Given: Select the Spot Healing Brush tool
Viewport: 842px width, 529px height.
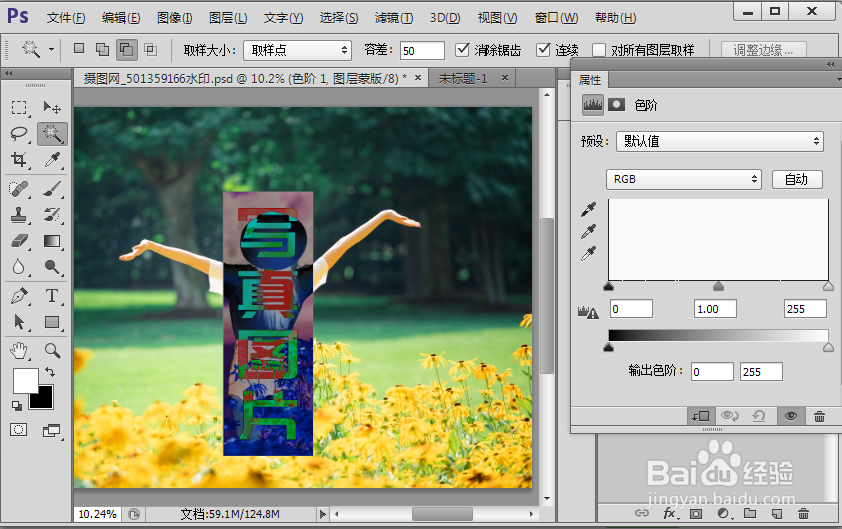Looking at the screenshot, I should click(x=19, y=189).
